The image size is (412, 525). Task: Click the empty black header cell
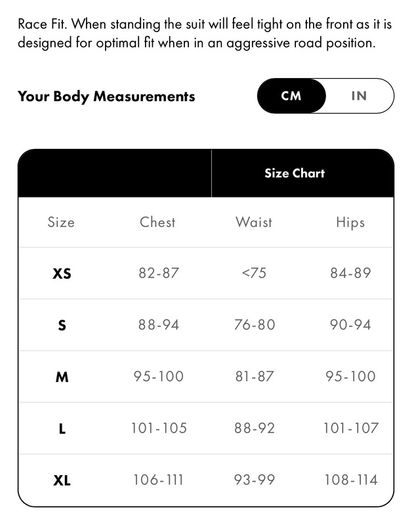(115, 173)
